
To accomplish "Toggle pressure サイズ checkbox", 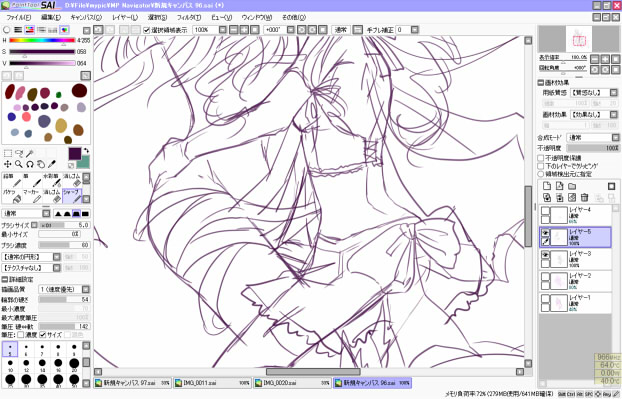I will [x=43, y=335].
